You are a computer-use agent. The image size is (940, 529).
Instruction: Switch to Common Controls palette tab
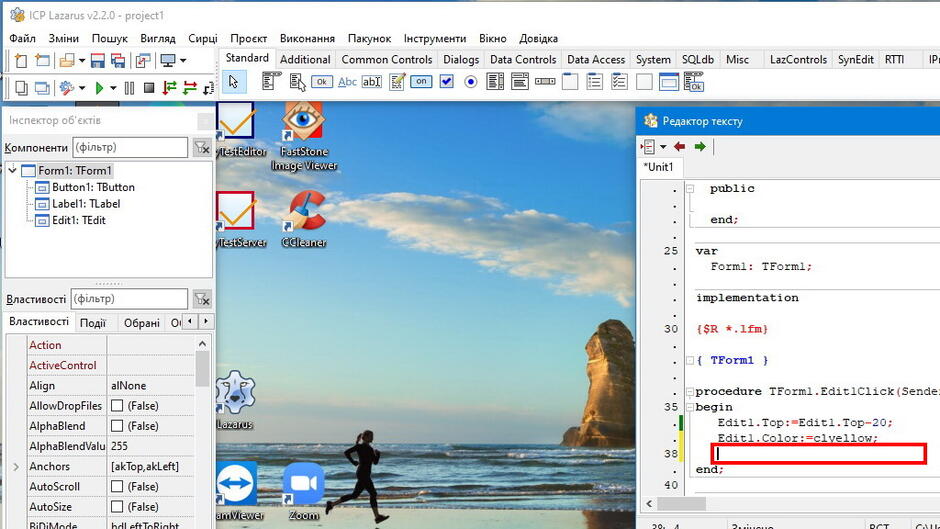[x=387, y=59]
